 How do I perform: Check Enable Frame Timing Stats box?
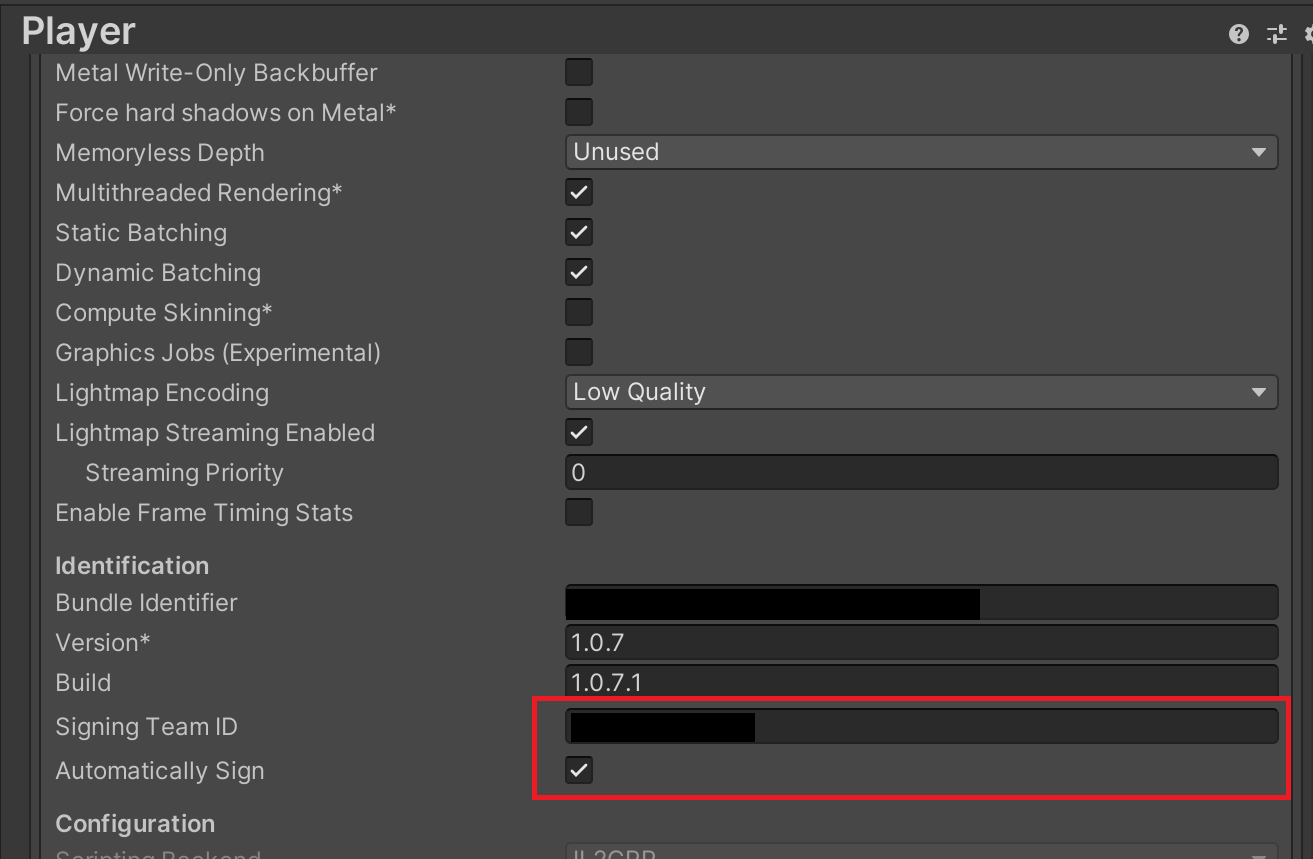pyautogui.click(x=579, y=512)
